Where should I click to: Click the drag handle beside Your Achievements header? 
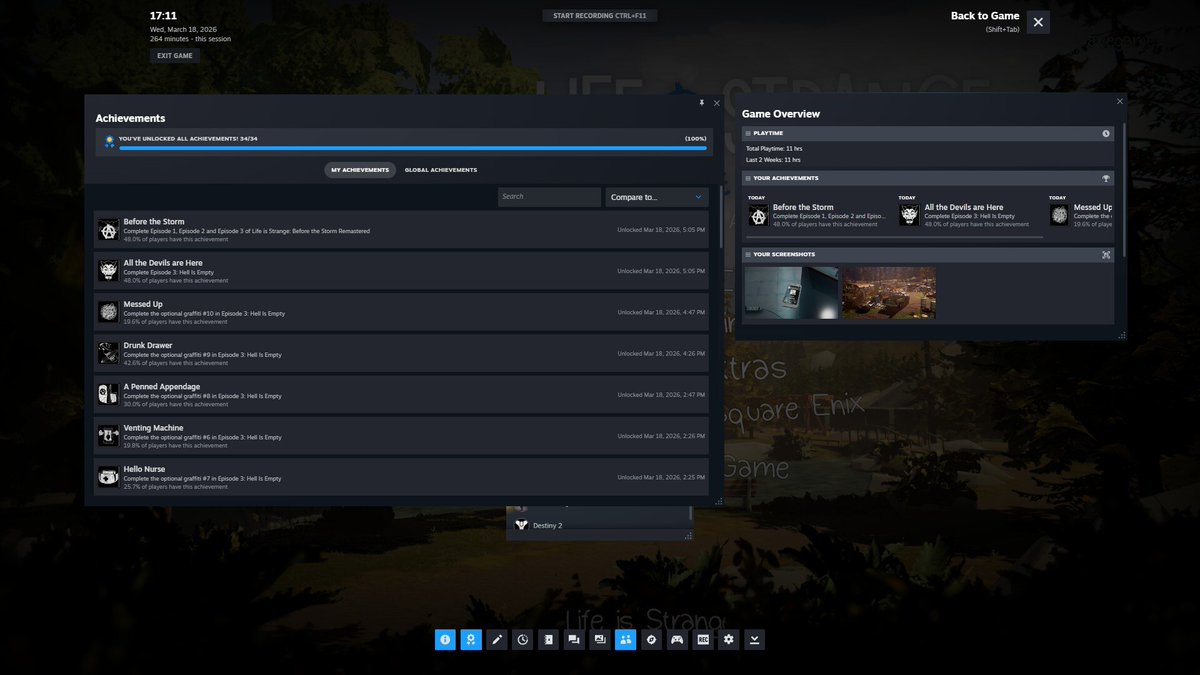click(748, 178)
